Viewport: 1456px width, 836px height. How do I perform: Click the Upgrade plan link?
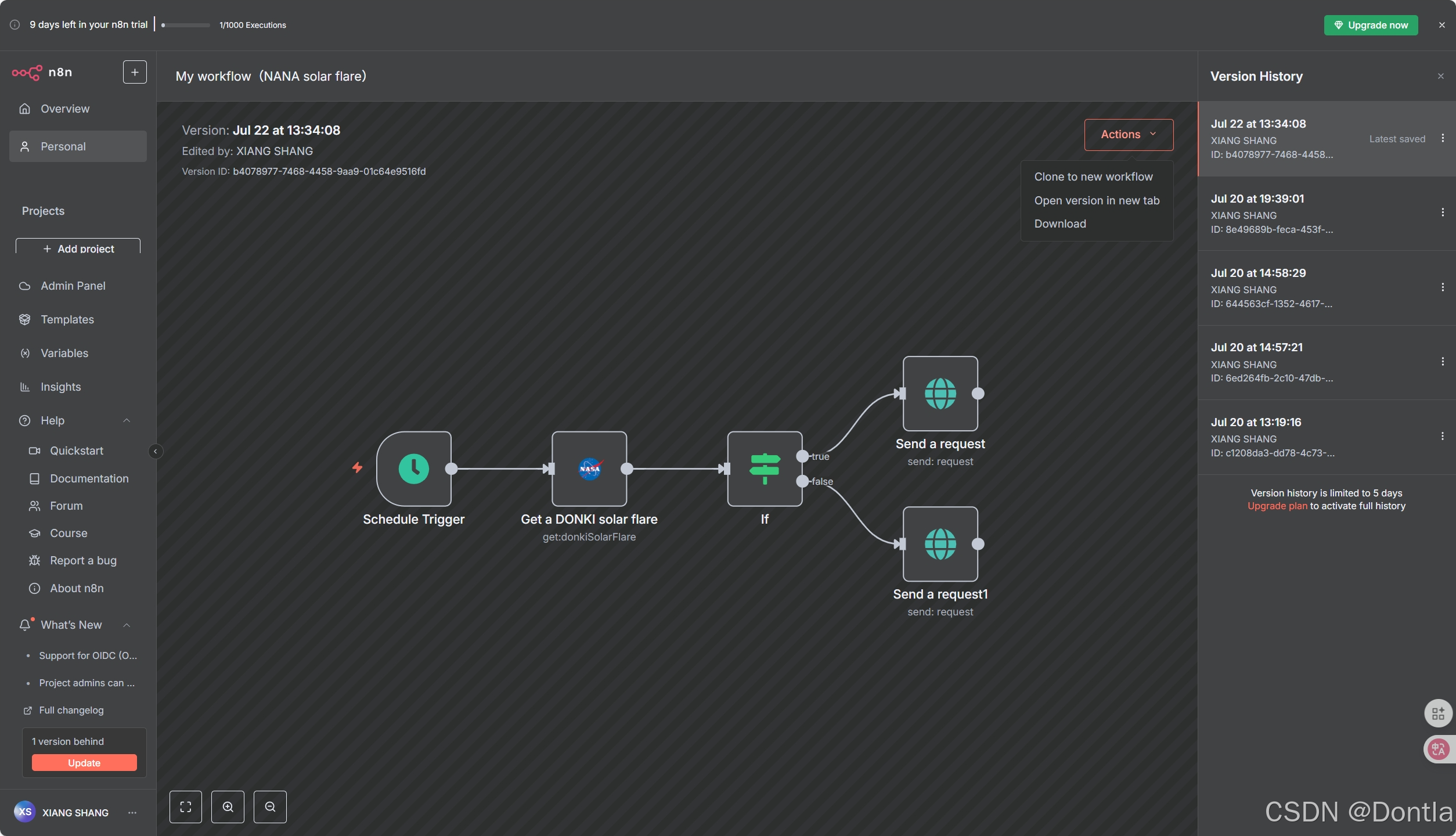(1277, 506)
